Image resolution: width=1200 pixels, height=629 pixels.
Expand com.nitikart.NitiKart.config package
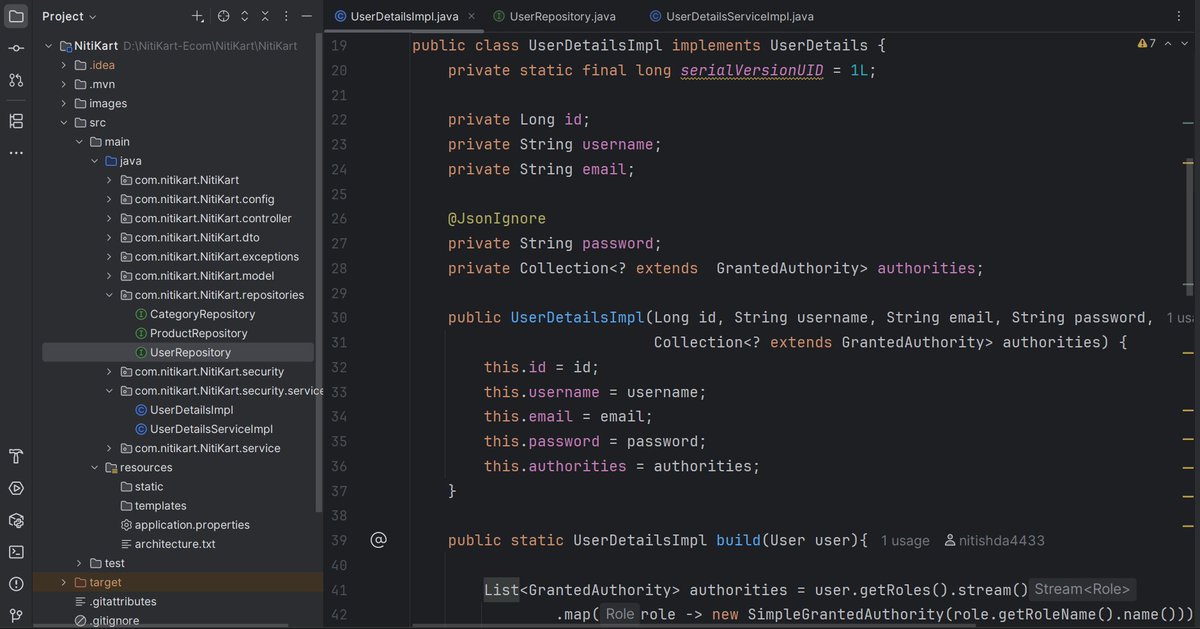coord(110,199)
